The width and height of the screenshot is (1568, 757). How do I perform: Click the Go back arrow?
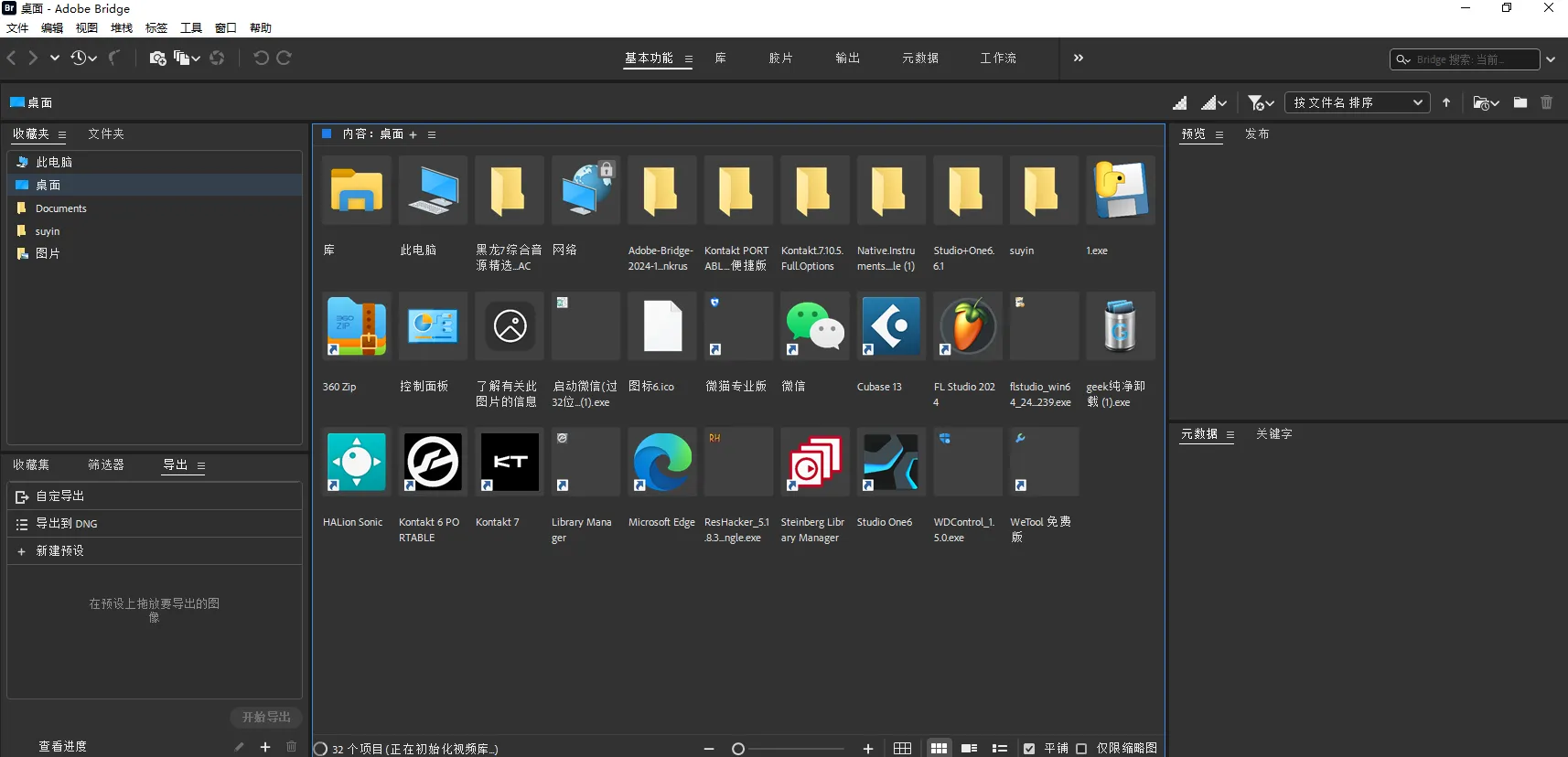tap(12, 58)
